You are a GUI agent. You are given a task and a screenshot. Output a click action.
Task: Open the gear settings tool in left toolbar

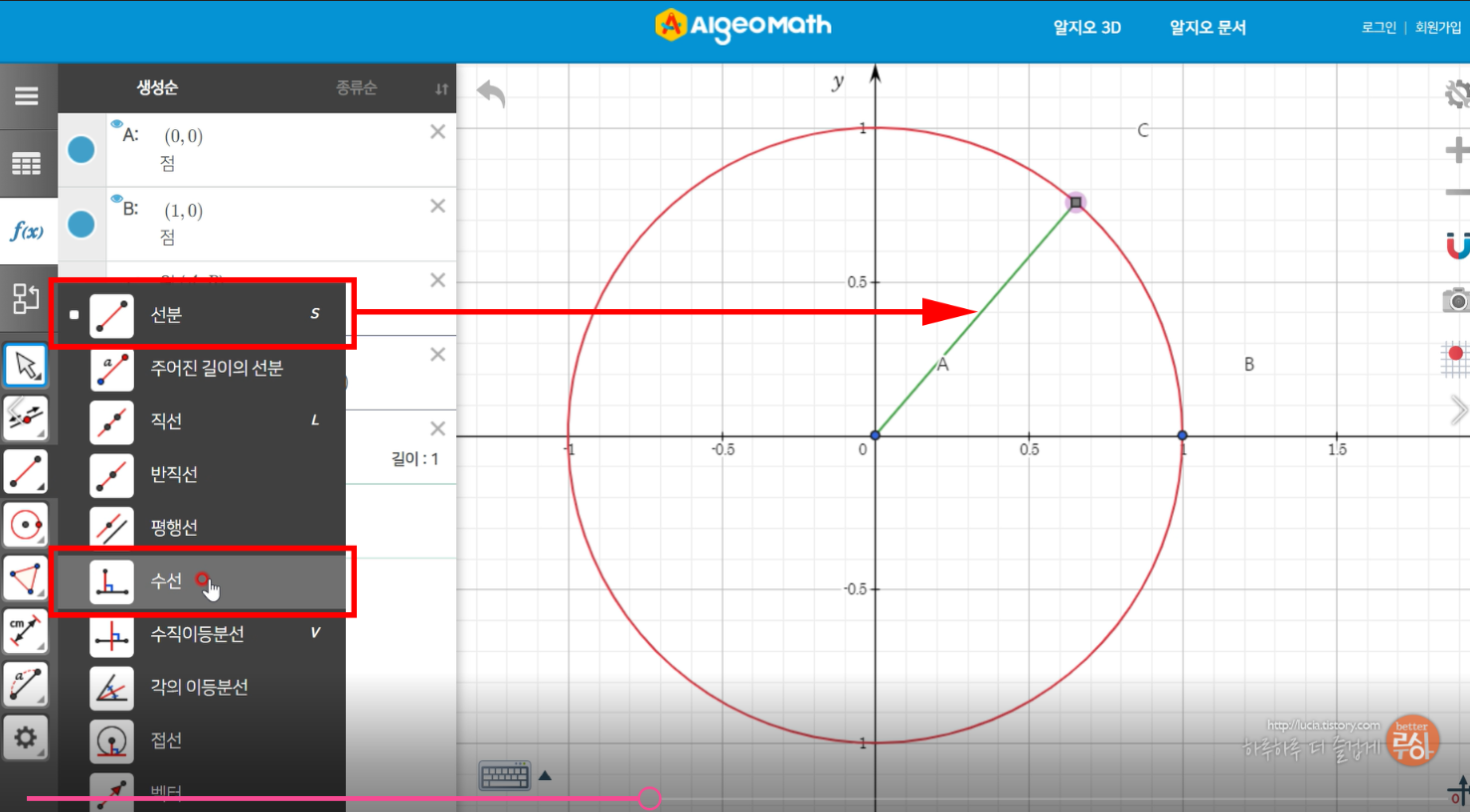tap(26, 738)
